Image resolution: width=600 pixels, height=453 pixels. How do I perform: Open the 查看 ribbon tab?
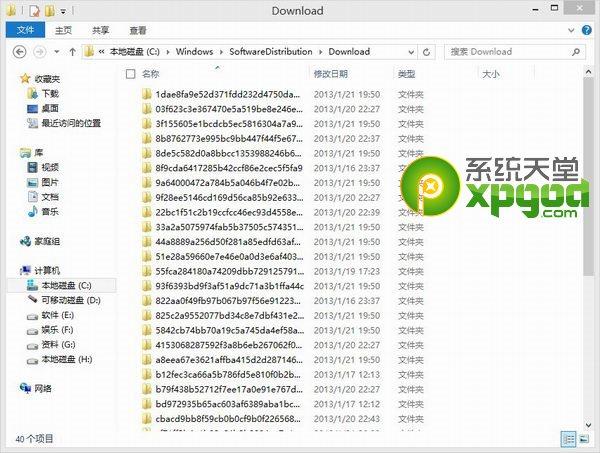tap(138, 30)
